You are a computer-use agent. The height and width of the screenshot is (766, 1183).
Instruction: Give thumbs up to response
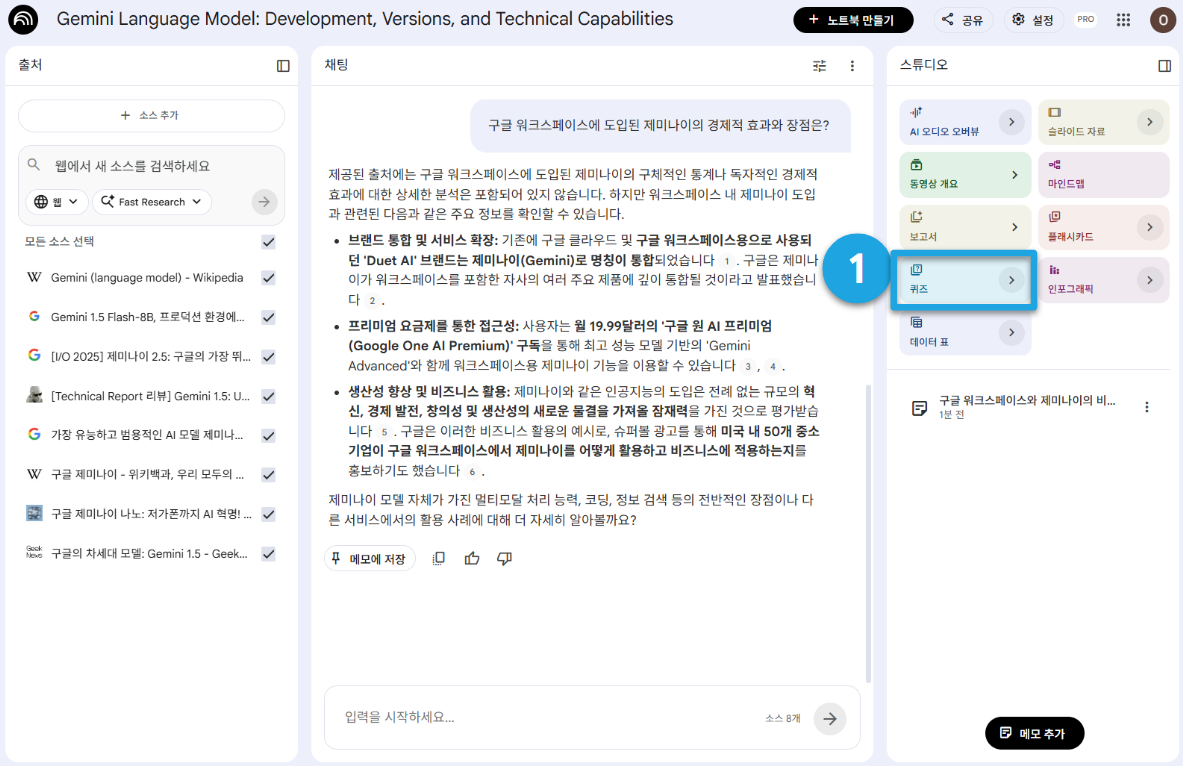472,558
